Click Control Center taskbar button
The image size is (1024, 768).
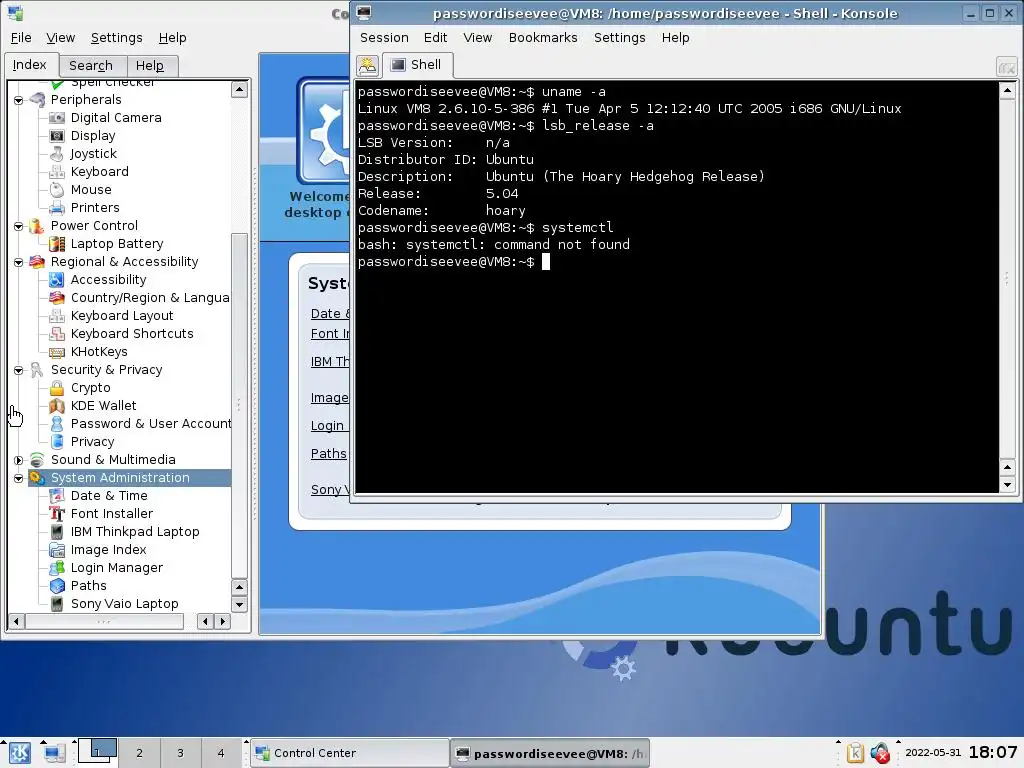pyautogui.click(x=349, y=753)
